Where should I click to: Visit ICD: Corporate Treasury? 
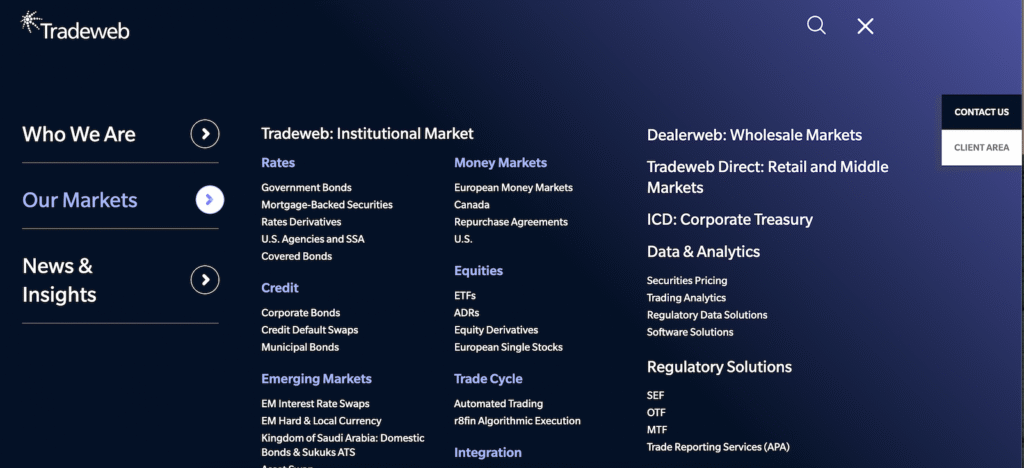pyautogui.click(x=729, y=219)
